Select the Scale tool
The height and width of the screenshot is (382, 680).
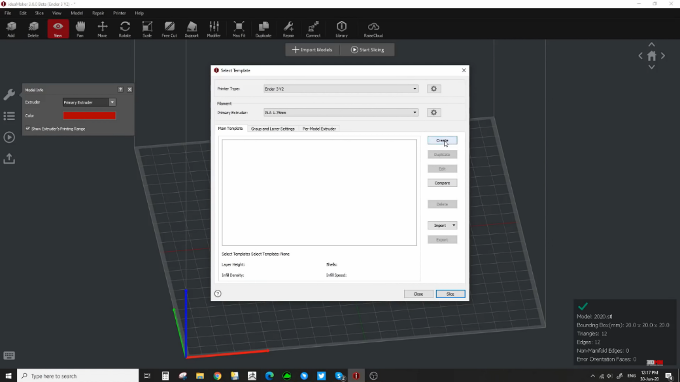coord(147,29)
